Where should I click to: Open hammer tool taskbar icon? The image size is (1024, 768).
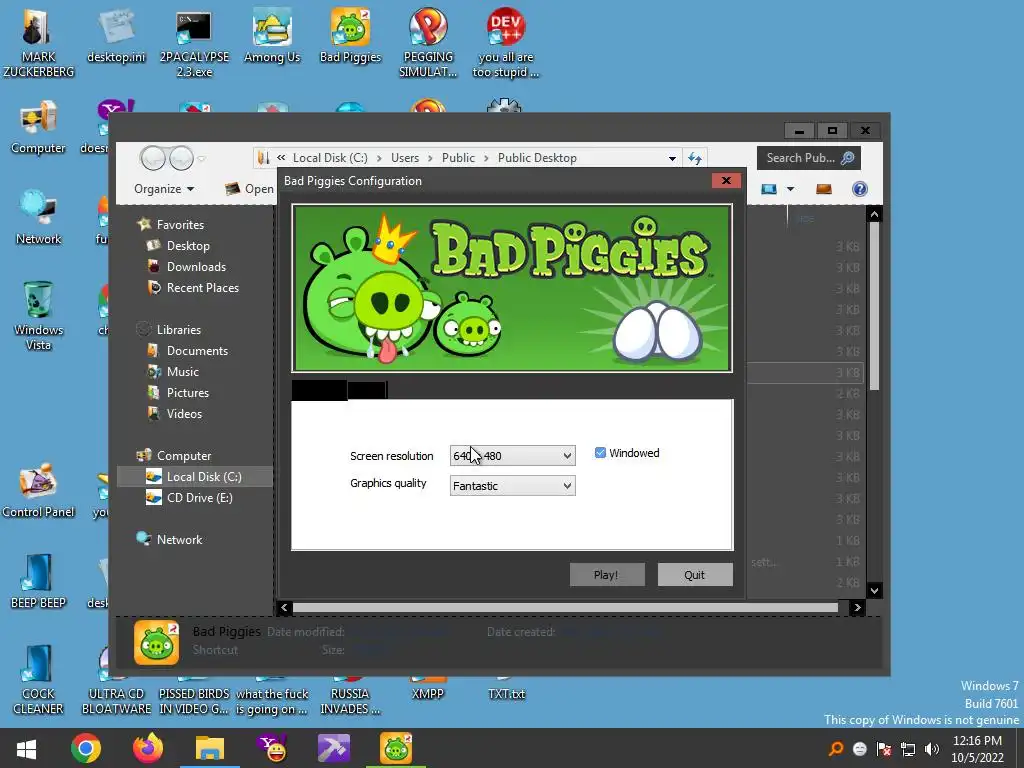(x=334, y=748)
